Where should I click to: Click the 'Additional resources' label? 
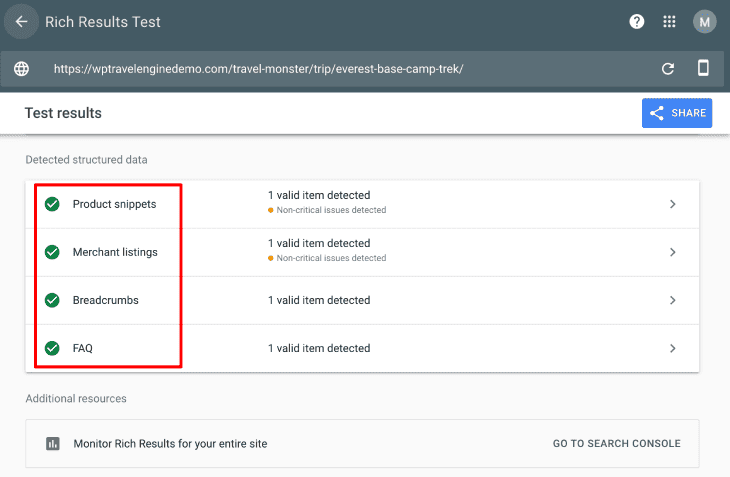(76, 398)
